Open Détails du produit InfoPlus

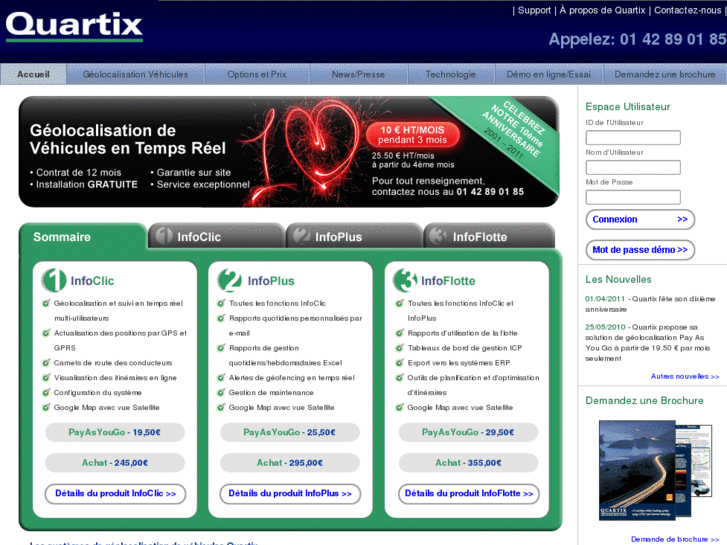[290, 494]
